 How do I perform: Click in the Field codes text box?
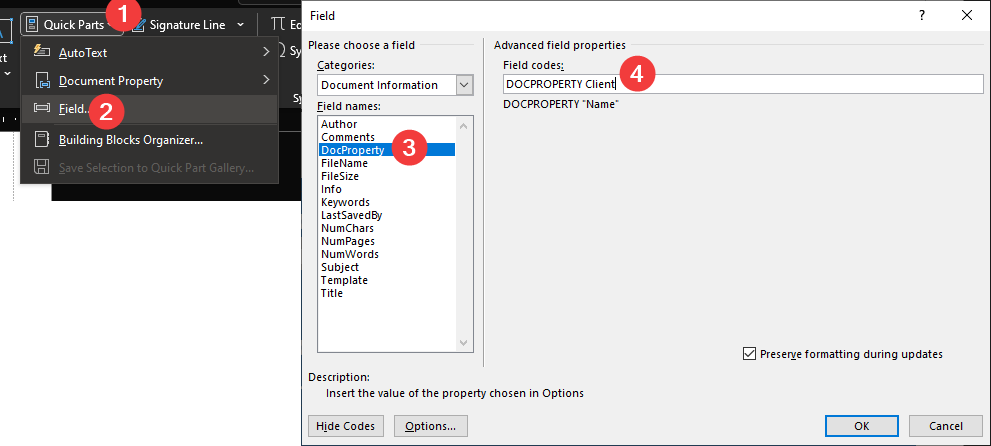coord(743,84)
